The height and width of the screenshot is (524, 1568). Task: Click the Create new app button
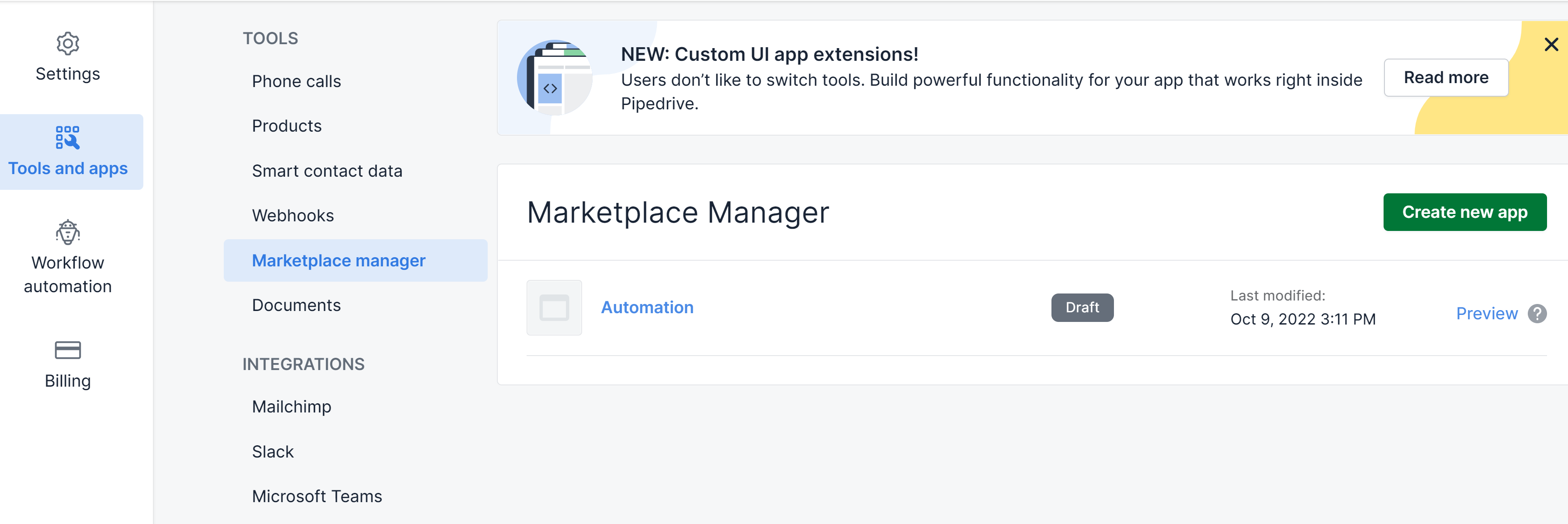1464,212
